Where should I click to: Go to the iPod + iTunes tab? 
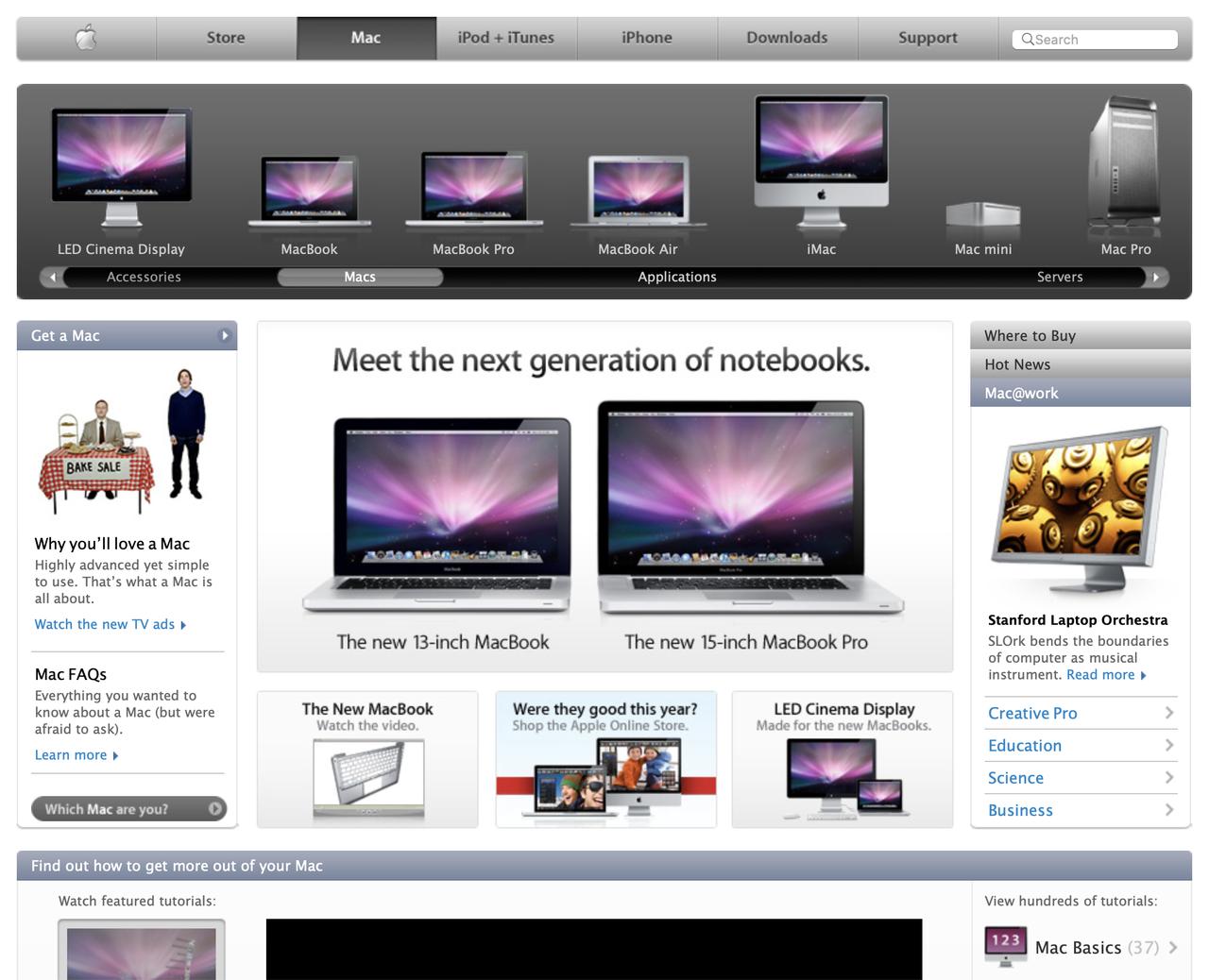click(506, 38)
